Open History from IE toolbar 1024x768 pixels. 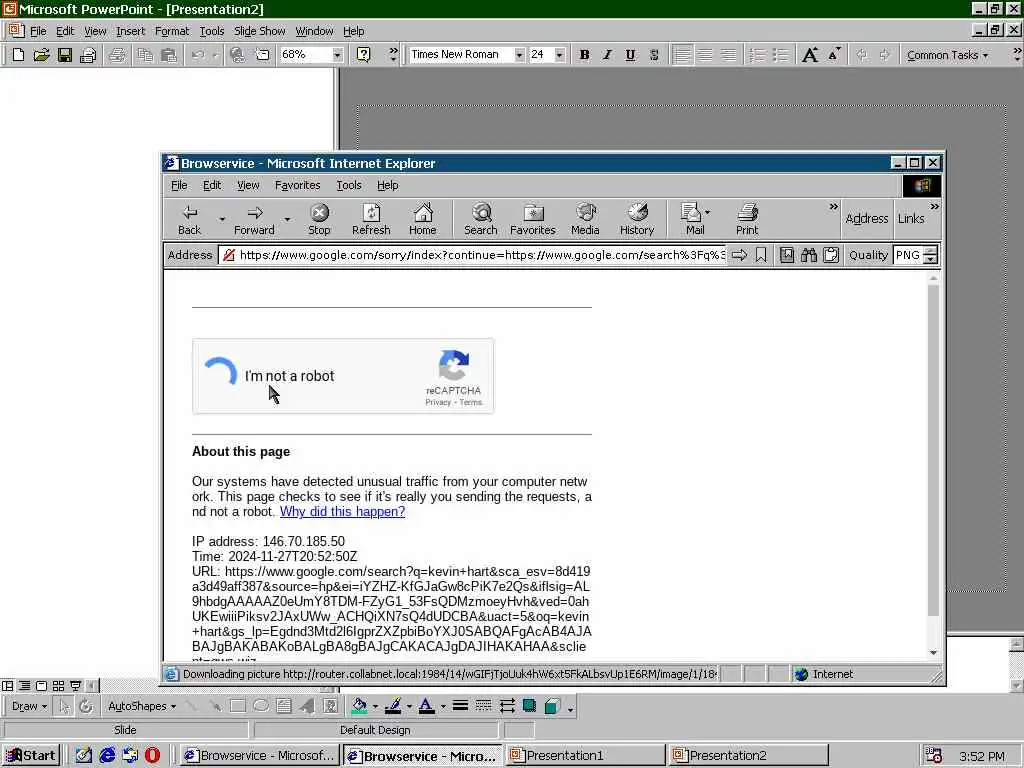[x=637, y=219]
